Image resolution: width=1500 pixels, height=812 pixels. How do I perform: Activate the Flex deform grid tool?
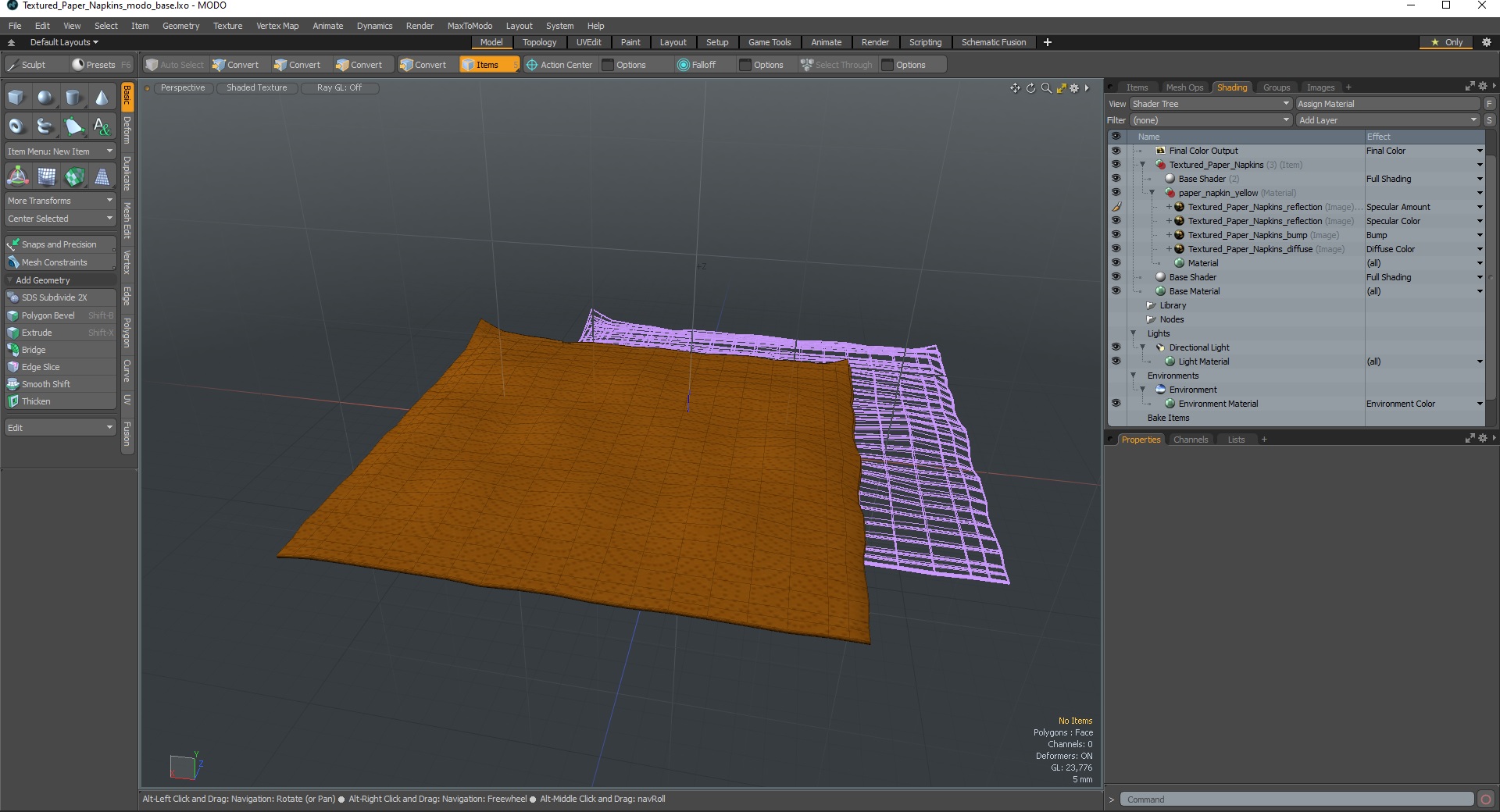[x=46, y=176]
